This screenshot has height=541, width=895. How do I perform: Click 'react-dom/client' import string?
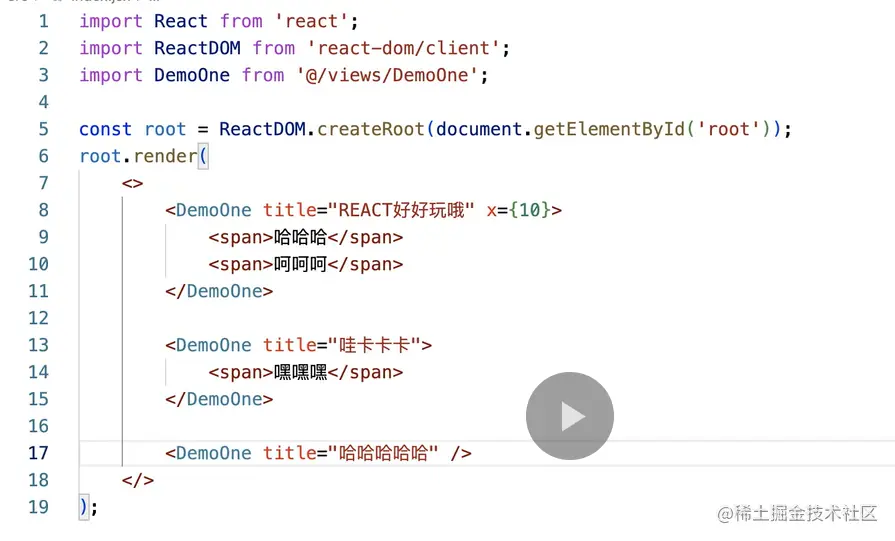[404, 49]
